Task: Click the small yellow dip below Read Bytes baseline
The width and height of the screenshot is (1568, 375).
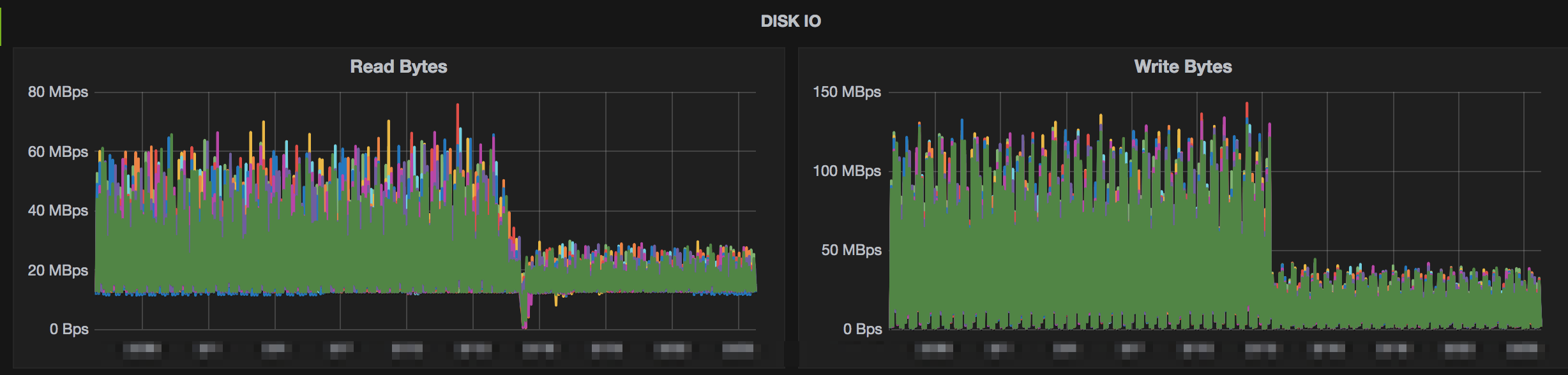Action: point(556,302)
